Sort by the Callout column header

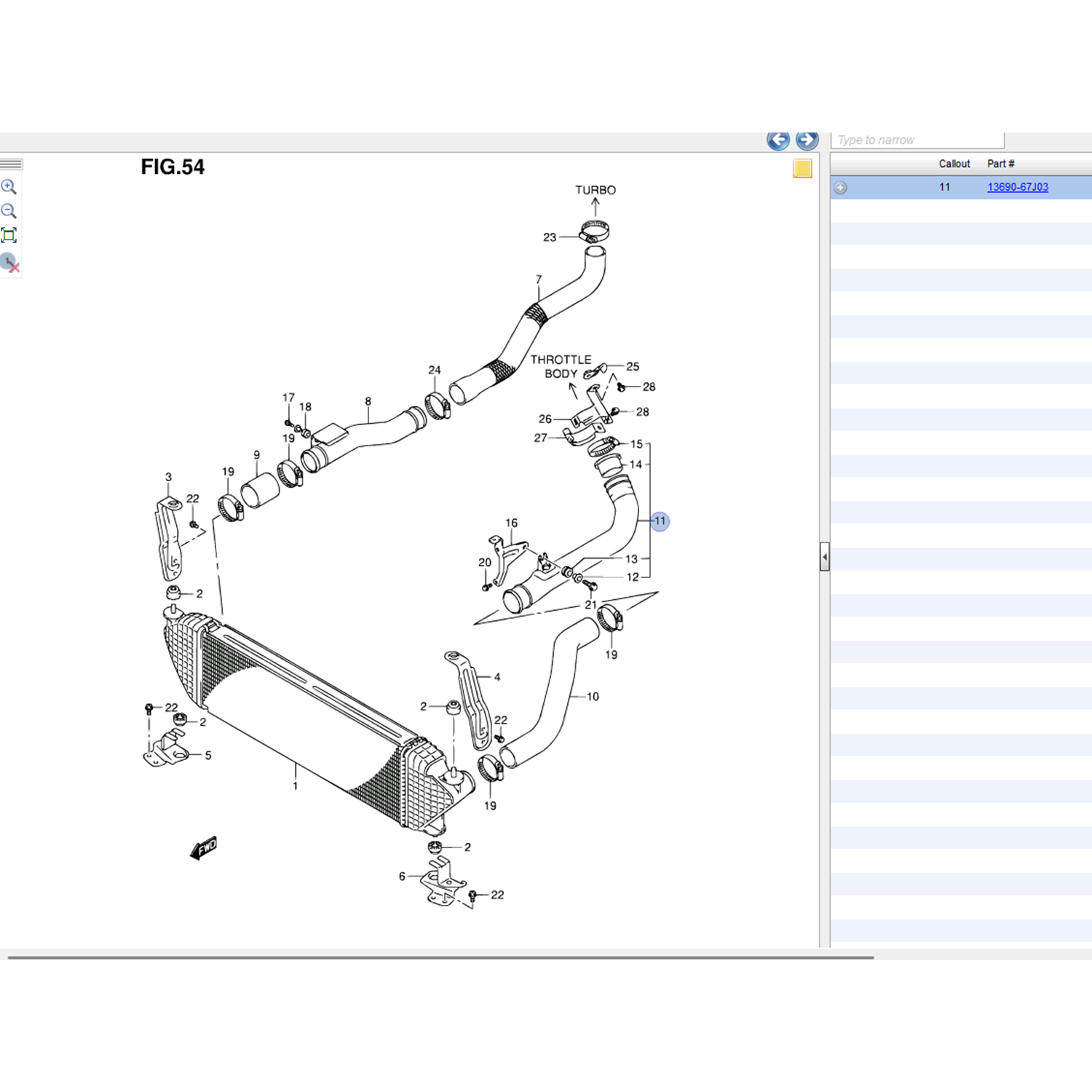click(954, 164)
